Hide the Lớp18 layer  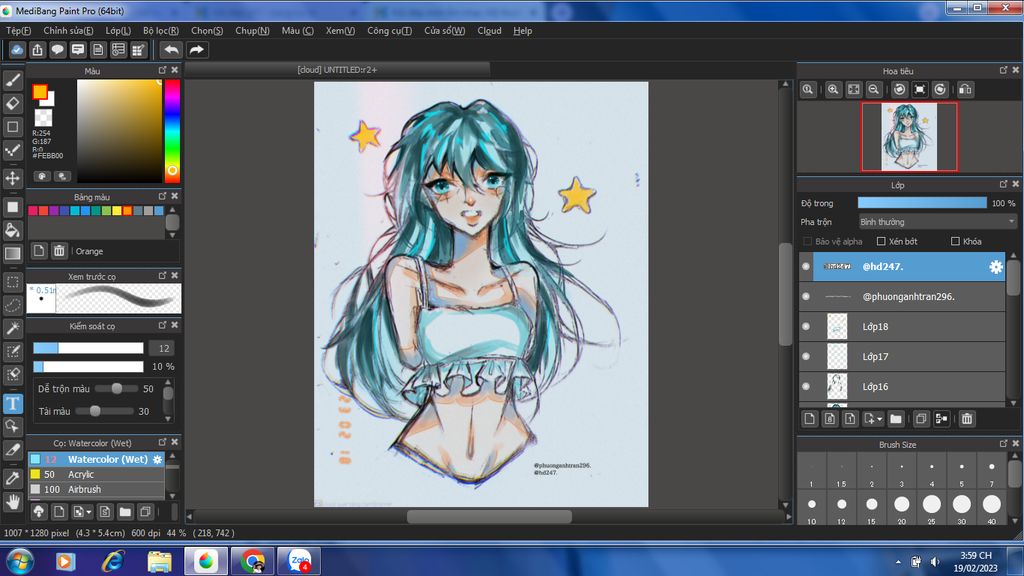pyautogui.click(x=806, y=327)
